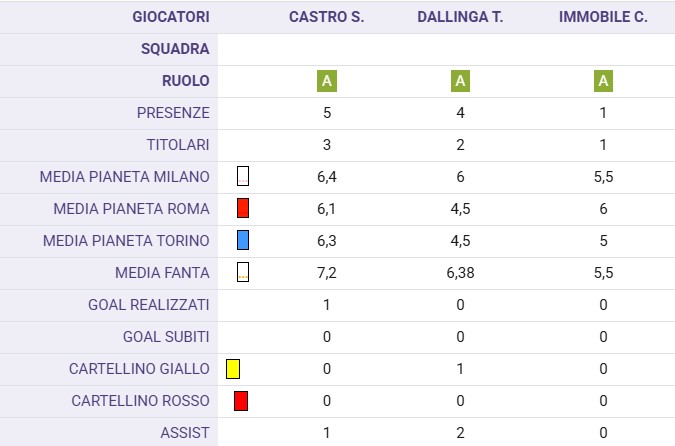675x446 pixels.
Task: Click the Media Fanta card icon
Action: (x=243, y=273)
